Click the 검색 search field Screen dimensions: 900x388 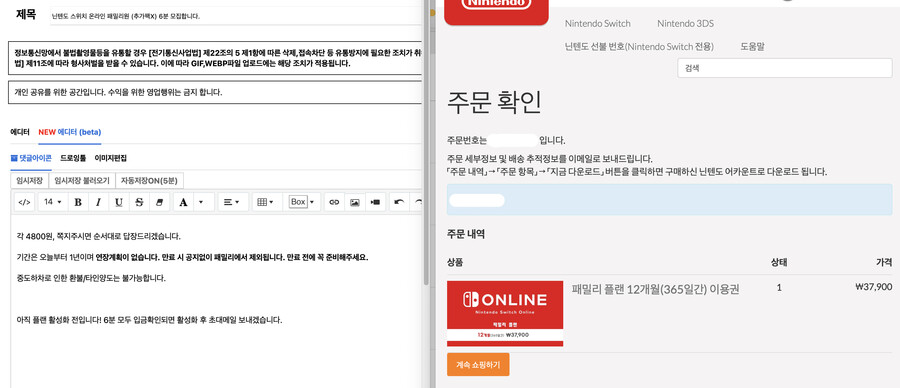coord(785,68)
